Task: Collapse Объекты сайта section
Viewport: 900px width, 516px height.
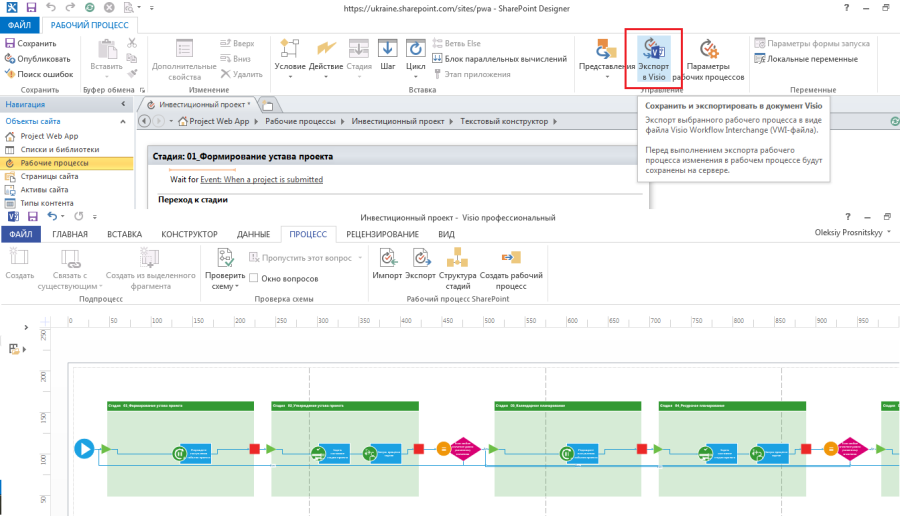Action: click(x=123, y=121)
